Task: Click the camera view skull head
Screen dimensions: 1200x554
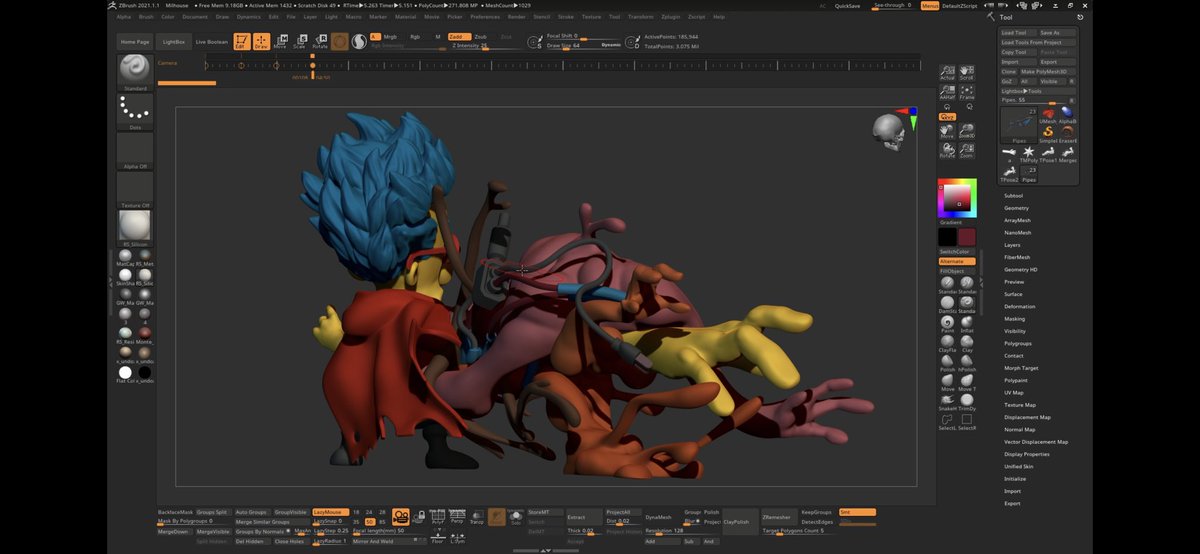Action: coord(887,131)
